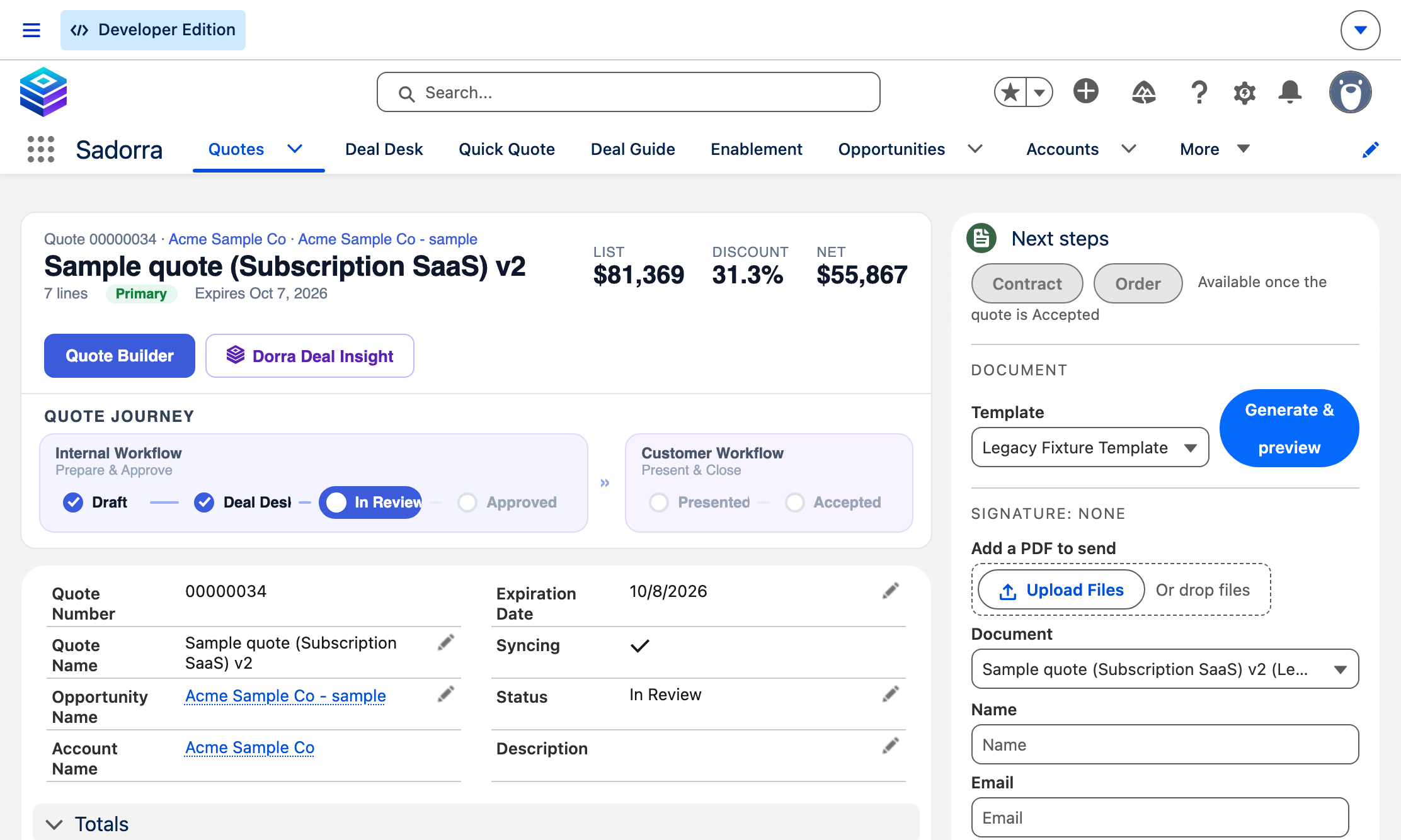The image size is (1401, 840).
Task: Switch to the Deal Desk tab
Action: (384, 149)
